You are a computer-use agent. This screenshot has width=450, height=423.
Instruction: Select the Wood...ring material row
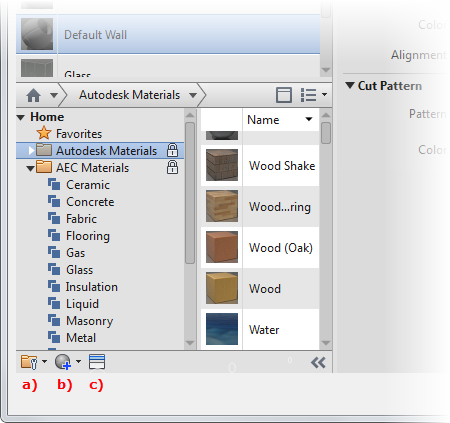[260, 206]
